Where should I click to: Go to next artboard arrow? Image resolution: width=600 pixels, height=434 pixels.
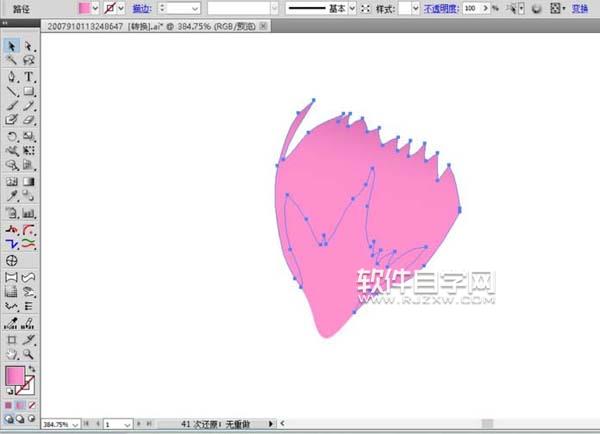tap(139, 424)
